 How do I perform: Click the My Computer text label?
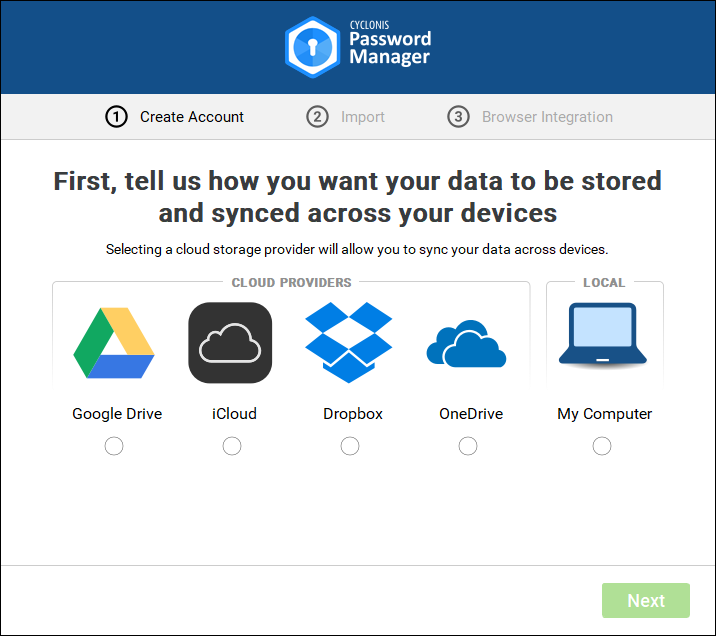[x=604, y=414]
